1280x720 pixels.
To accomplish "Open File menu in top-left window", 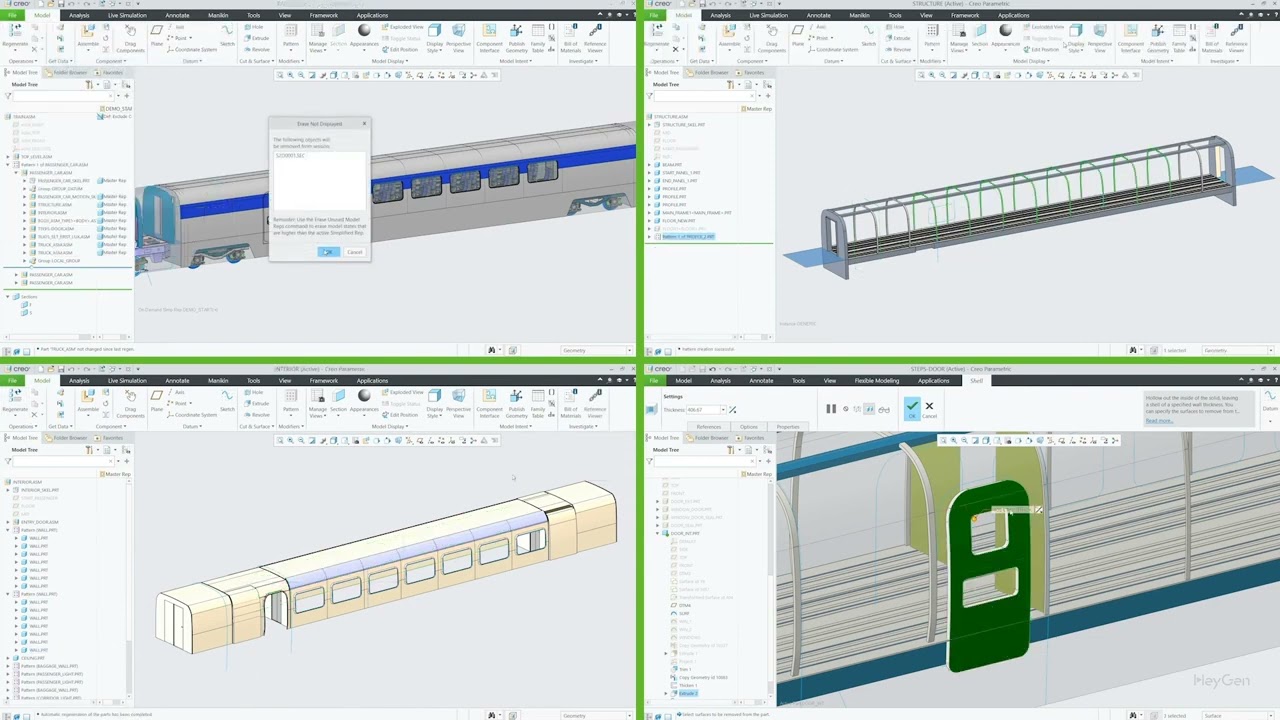I will (x=13, y=15).
